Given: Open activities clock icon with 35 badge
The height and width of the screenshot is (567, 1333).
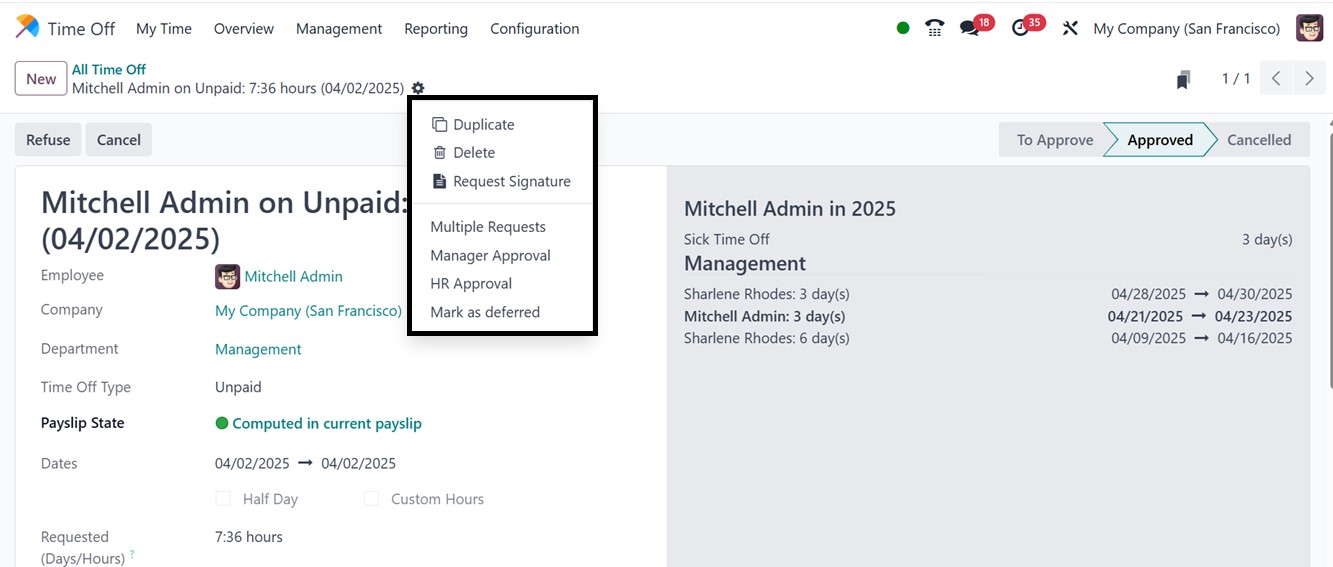Looking at the screenshot, I should [1020, 28].
